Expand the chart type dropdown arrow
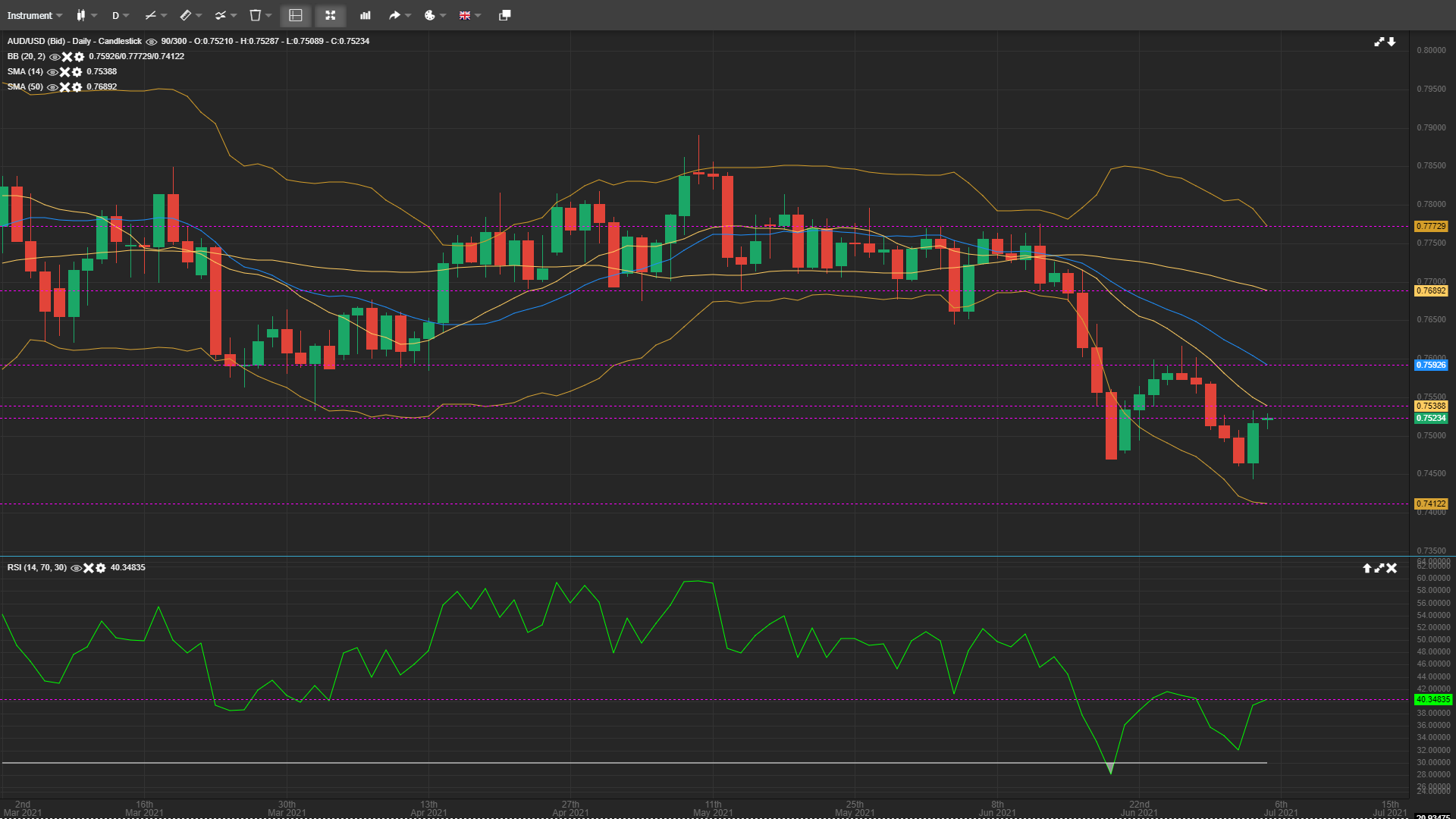 [95, 15]
